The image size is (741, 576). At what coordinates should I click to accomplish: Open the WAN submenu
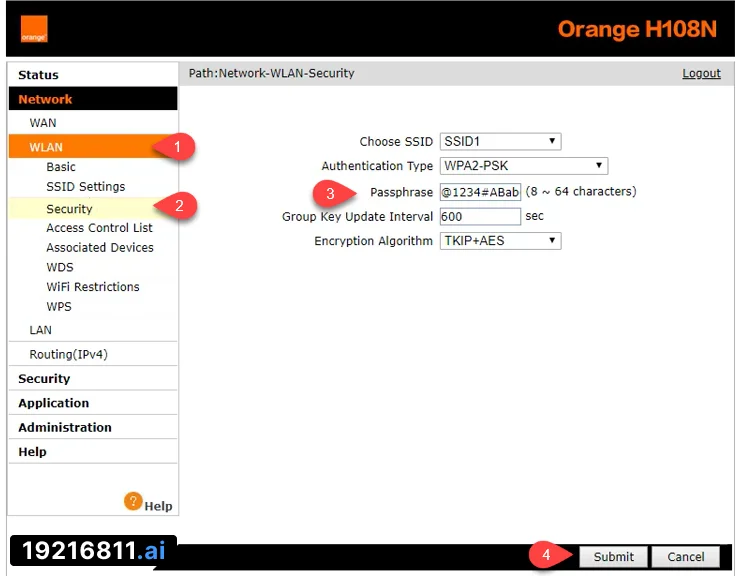tap(43, 123)
